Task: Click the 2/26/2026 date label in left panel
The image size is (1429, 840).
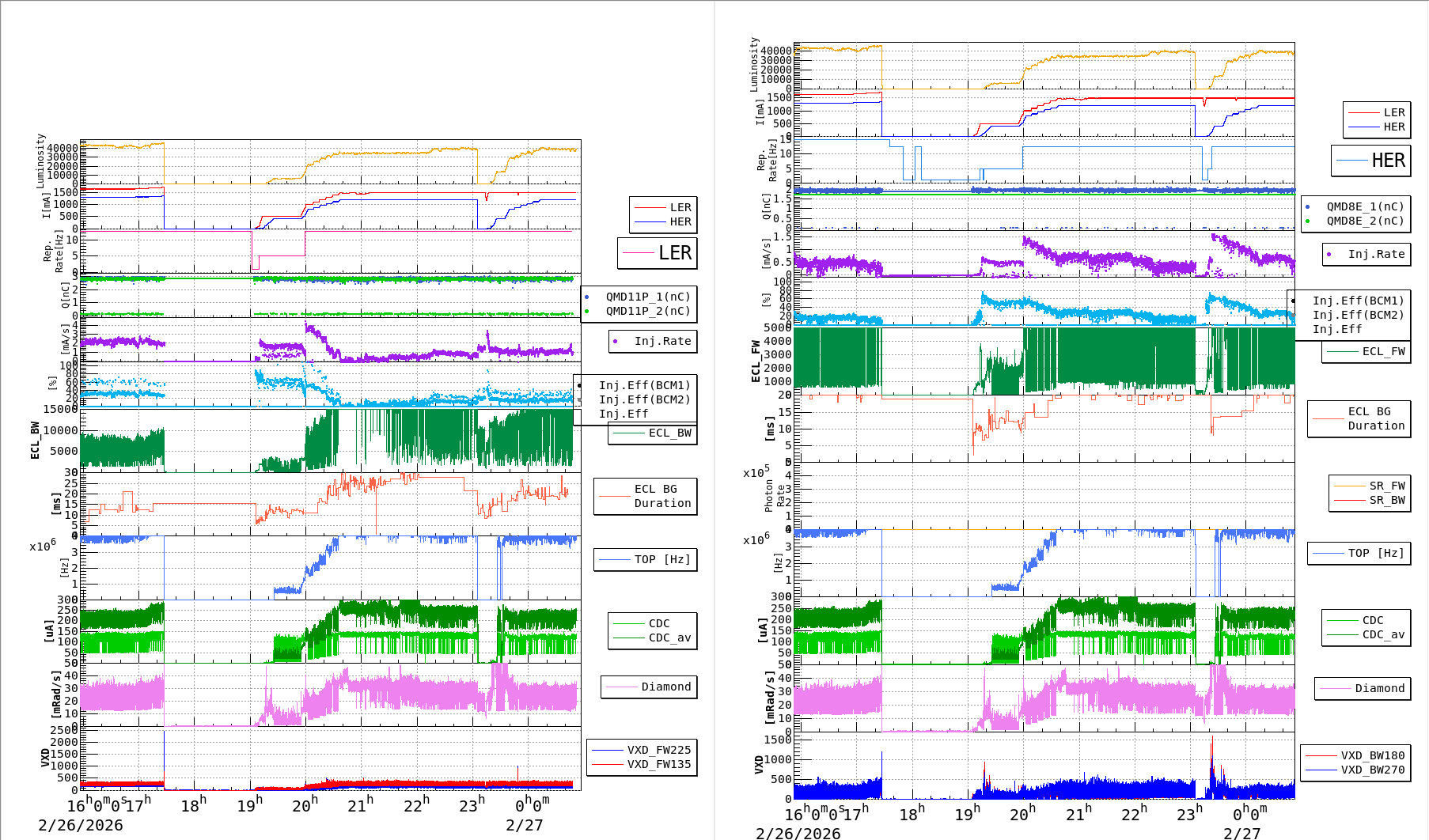Action: coord(81,825)
